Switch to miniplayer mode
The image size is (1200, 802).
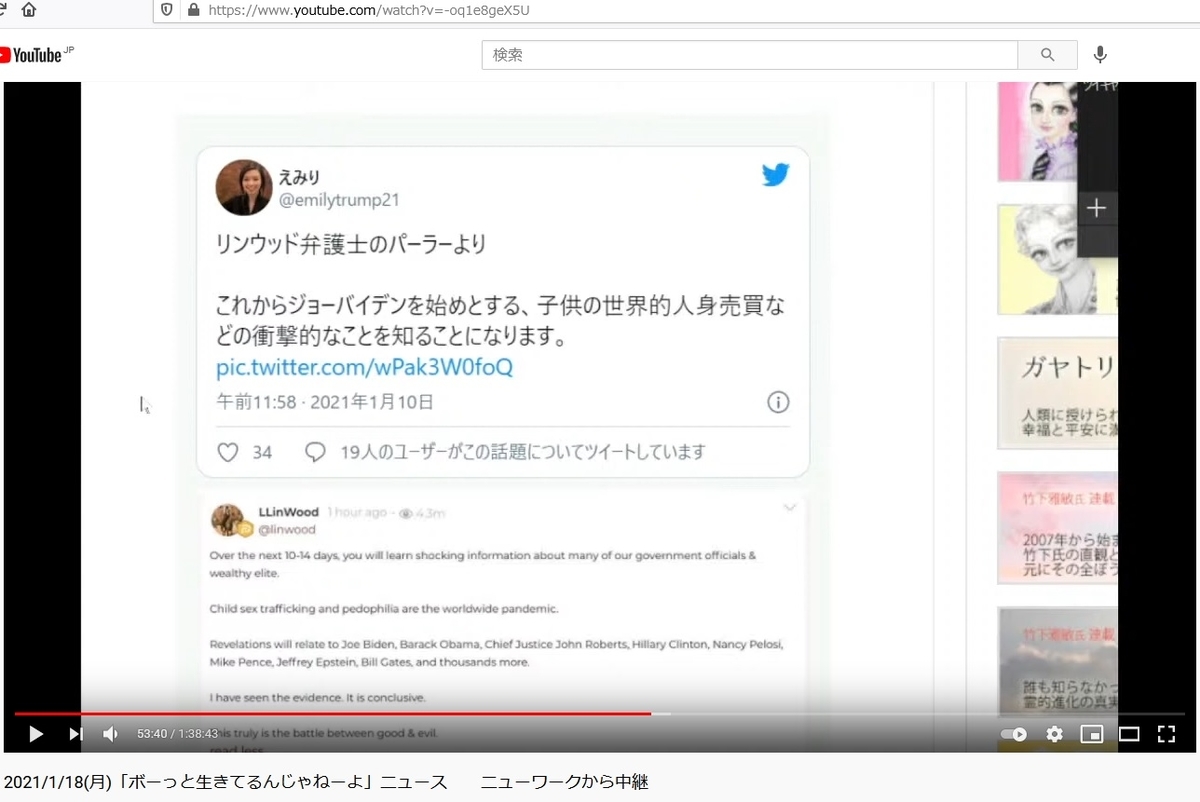[1091, 734]
